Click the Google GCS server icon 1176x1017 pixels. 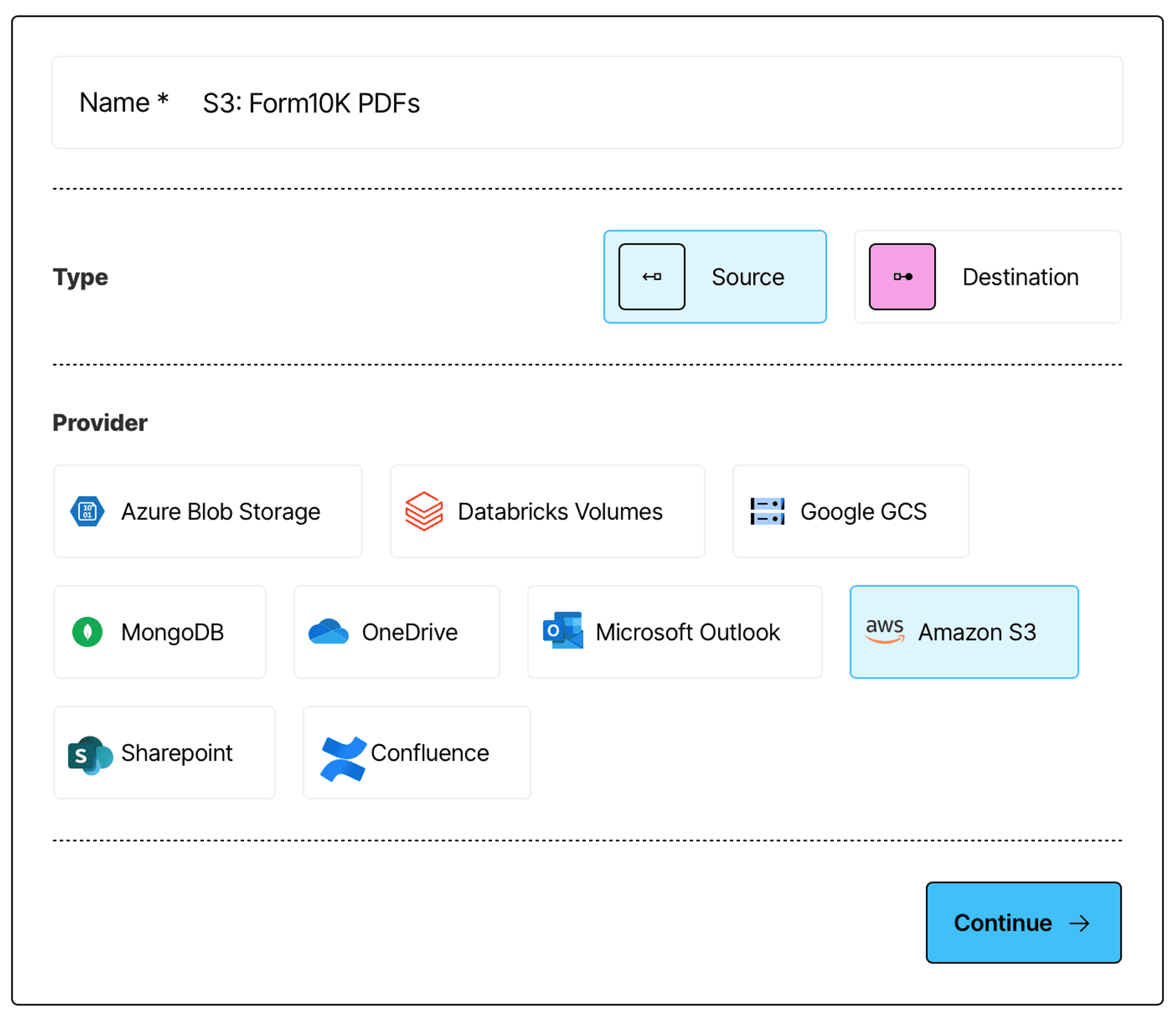point(767,511)
